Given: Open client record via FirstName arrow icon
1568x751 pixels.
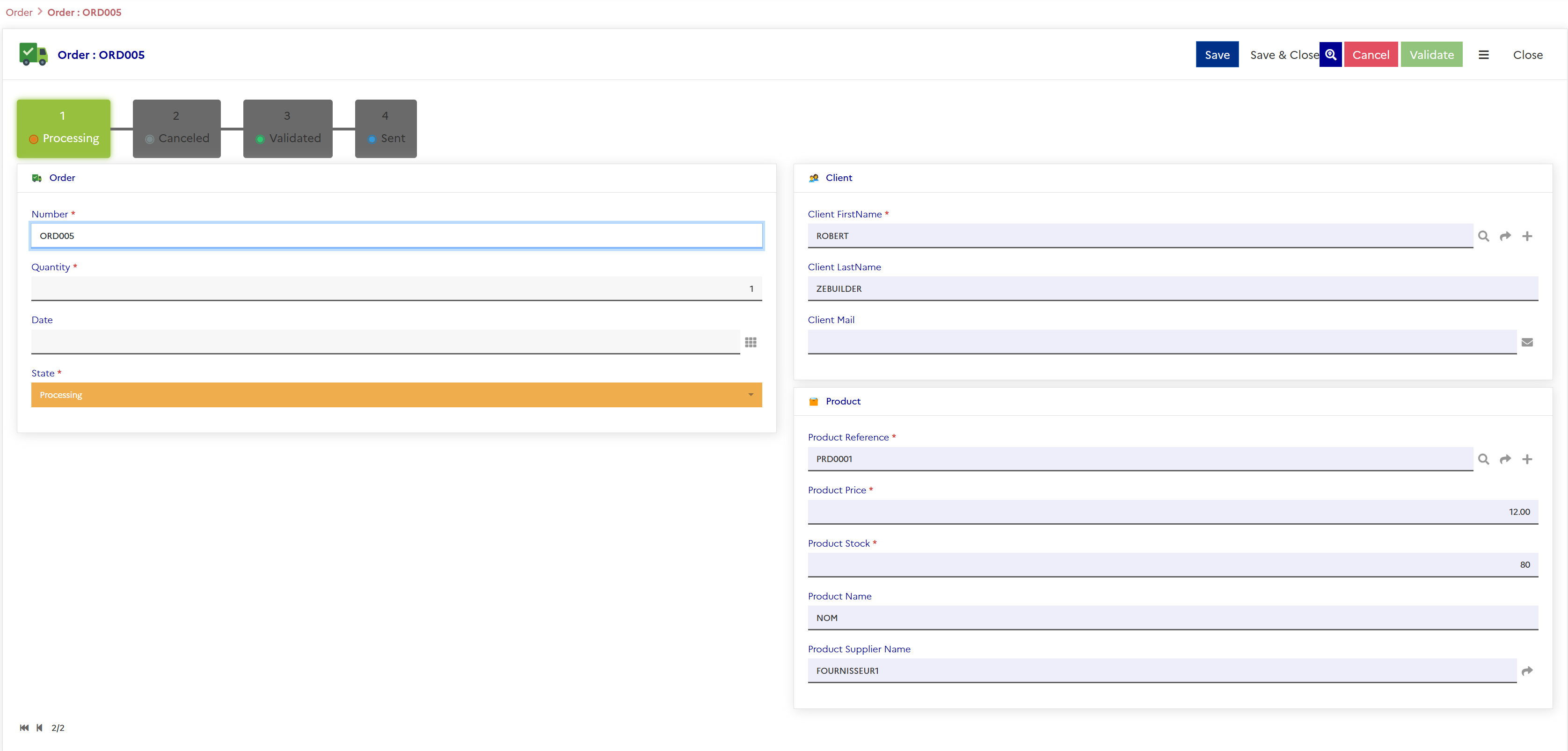Looking at the screenshot, I should point(1505,236).
